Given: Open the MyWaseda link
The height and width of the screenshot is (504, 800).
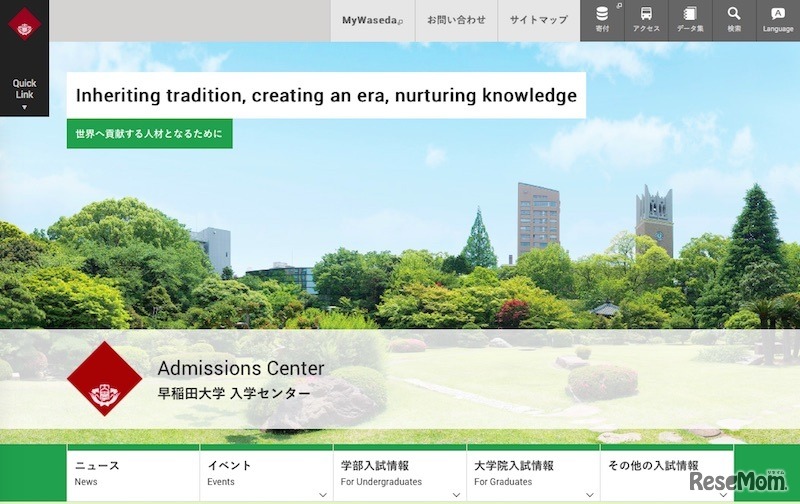Looking at the screenshot, I should pyautogui.click(x=372, y=20).
